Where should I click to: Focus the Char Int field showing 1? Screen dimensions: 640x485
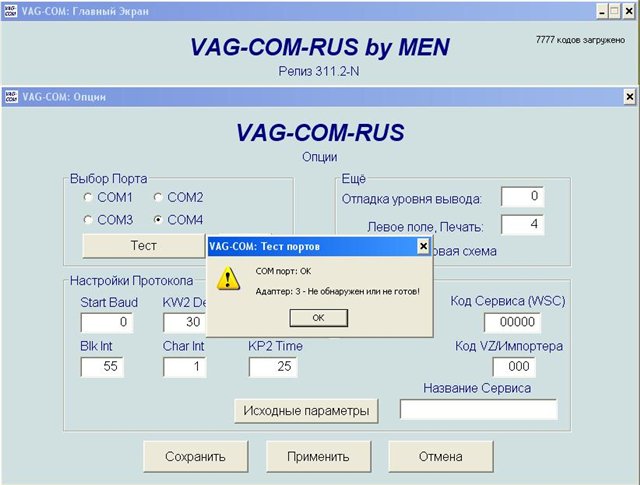(184, 367)
